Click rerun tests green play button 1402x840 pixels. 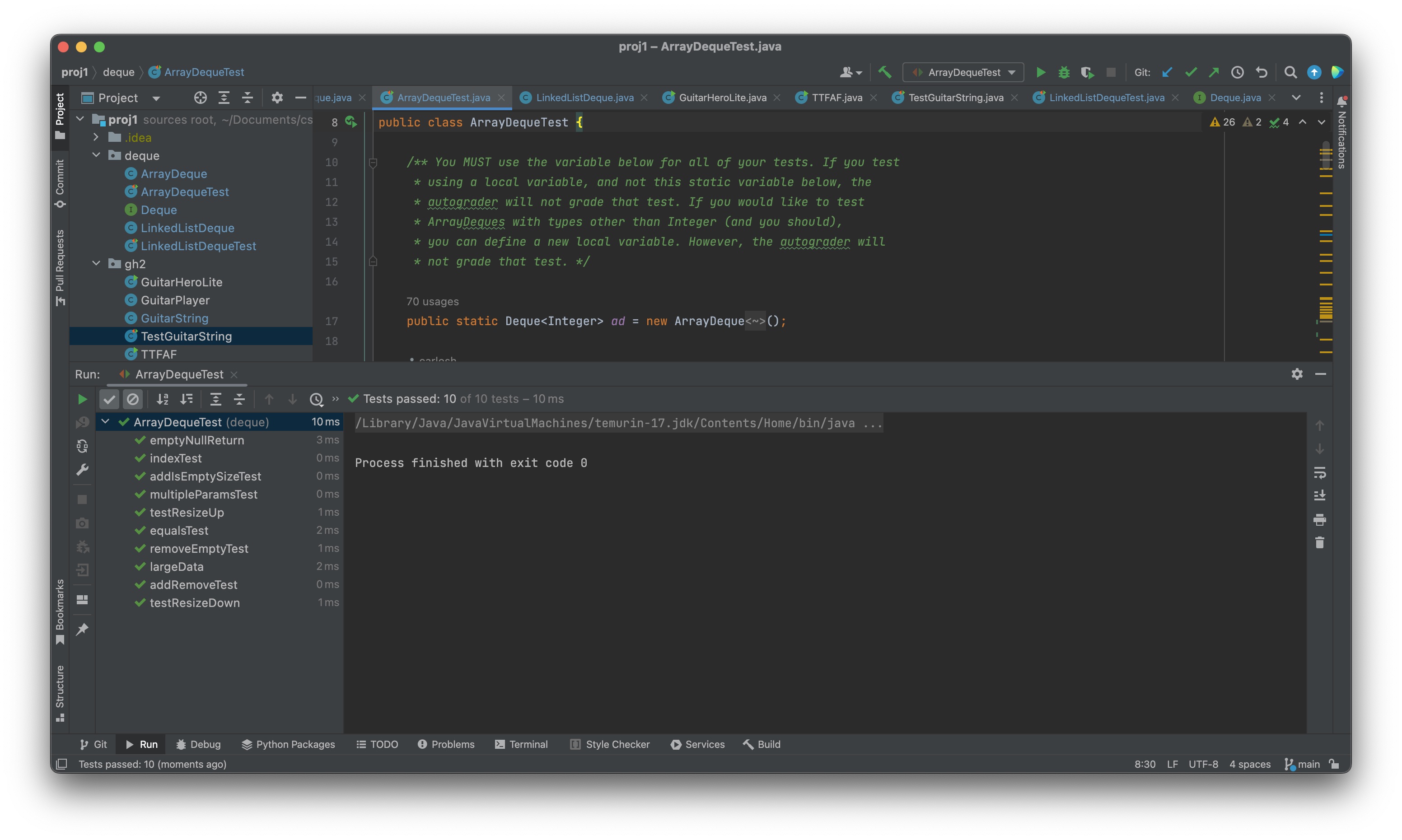tap(82, 399)
